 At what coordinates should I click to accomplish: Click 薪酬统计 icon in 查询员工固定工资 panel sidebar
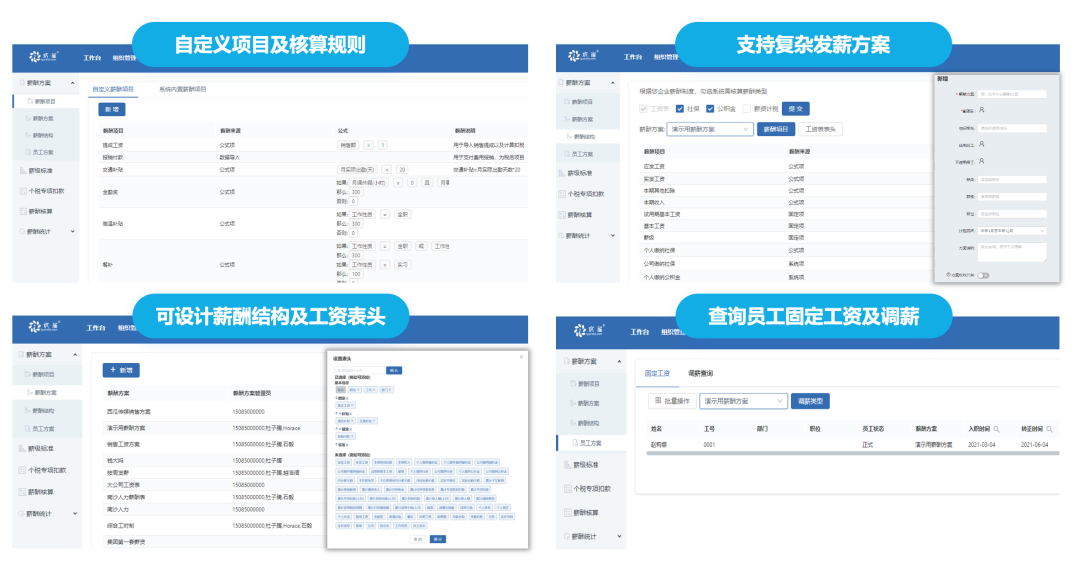click(568, 536)
